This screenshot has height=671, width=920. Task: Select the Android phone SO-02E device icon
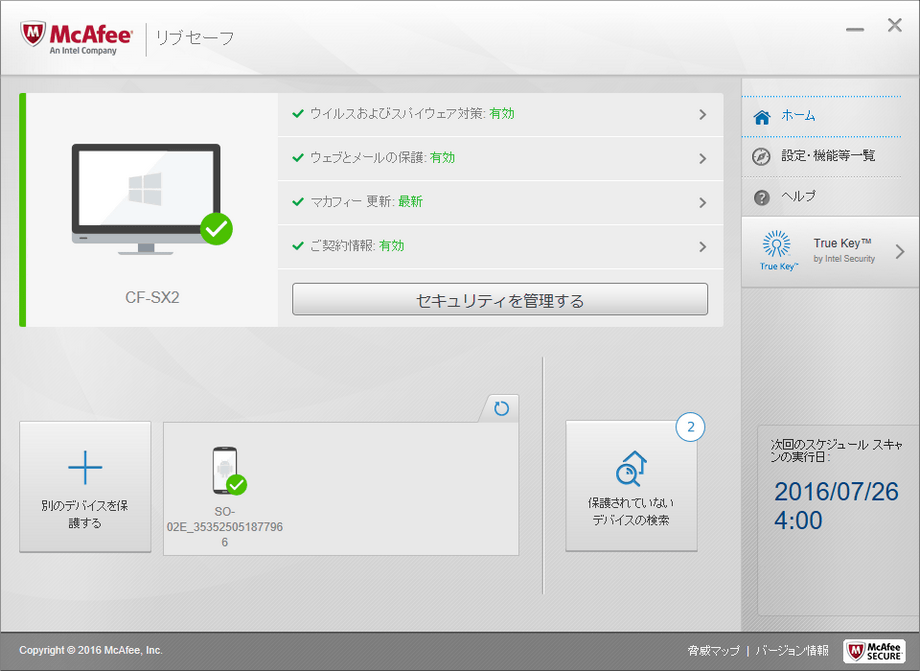[229, 470]
